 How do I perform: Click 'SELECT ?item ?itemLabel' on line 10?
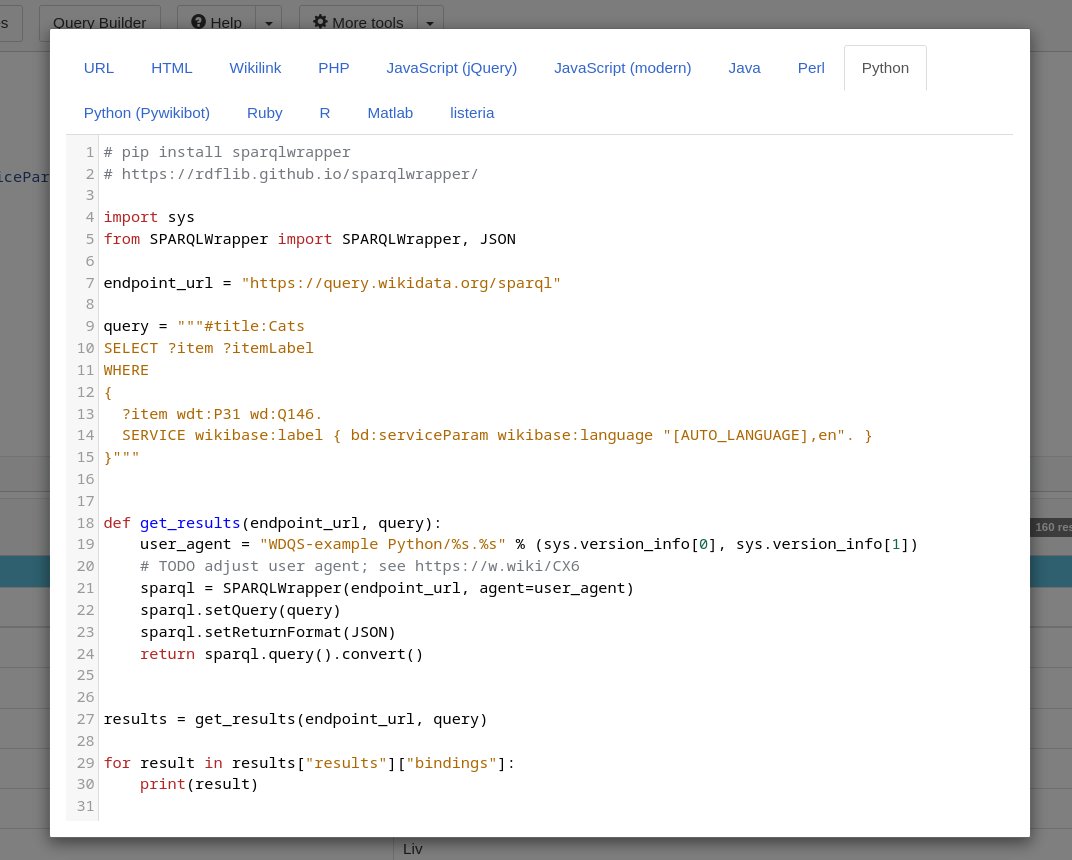209,348
